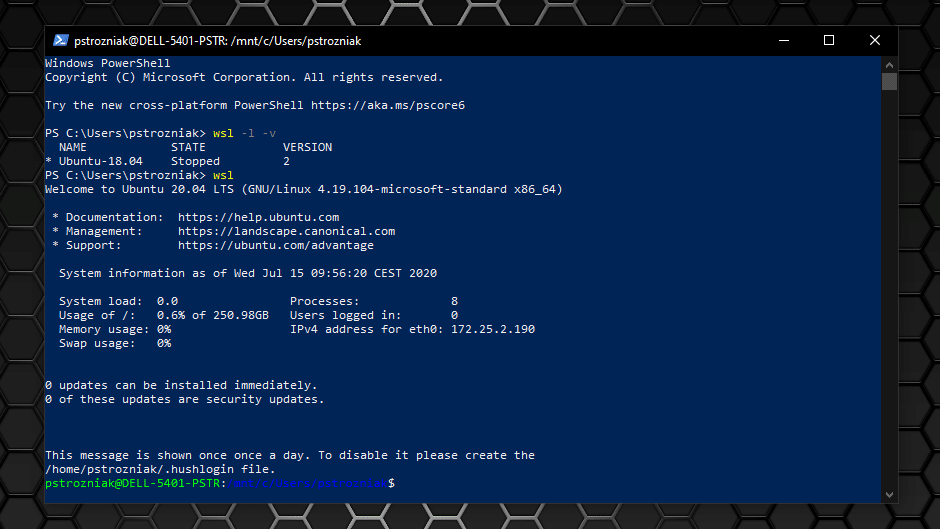This screenshot has width=940, height=529.
Task: Click the https://landscape.canonical.com management URL
Action: [x=286, y=231]
